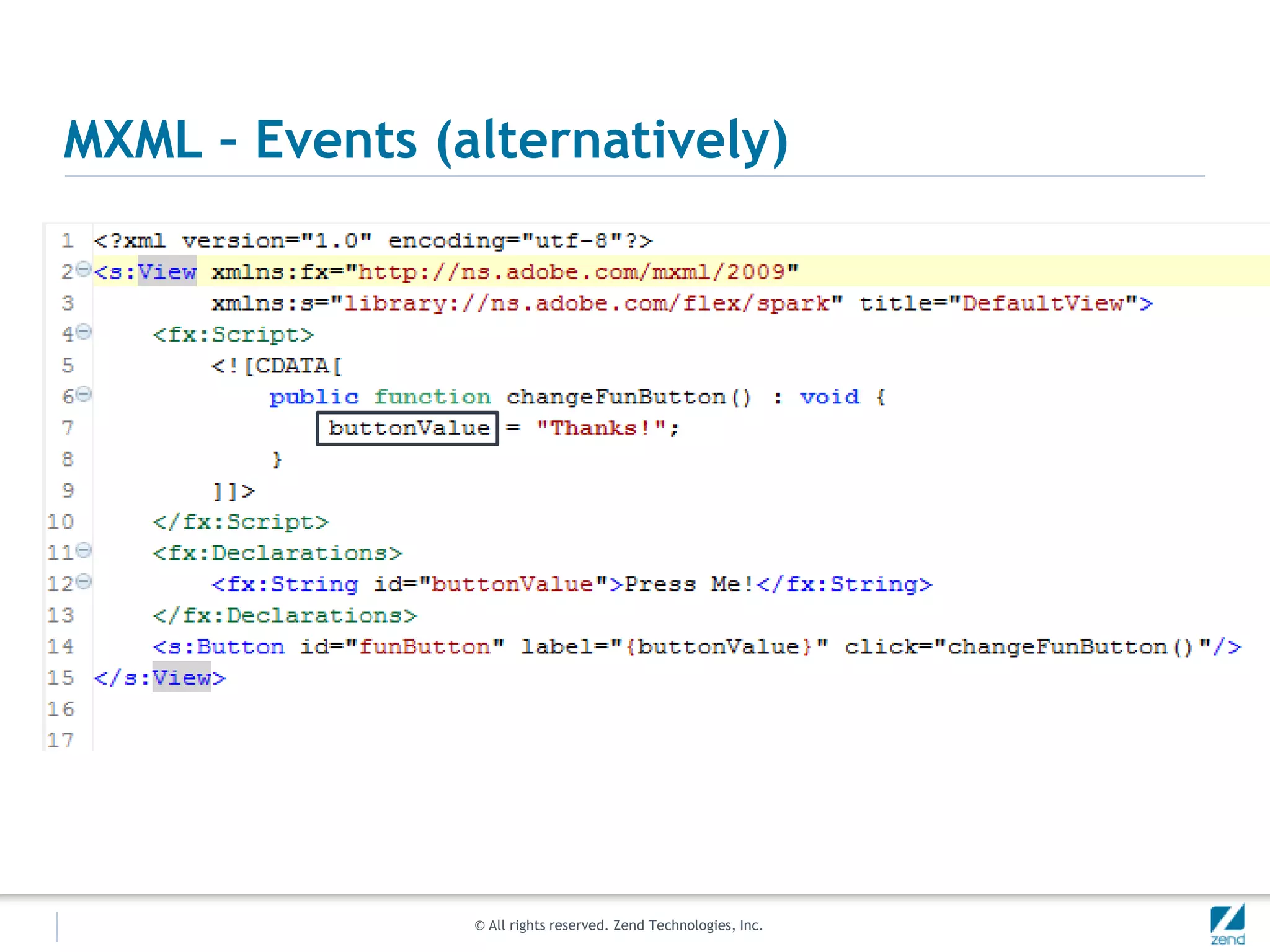Click the 'Press Me!' text on line 12
Viewport: 1270px width, 952px height.
pyautogui.click(x=690, y=584)
